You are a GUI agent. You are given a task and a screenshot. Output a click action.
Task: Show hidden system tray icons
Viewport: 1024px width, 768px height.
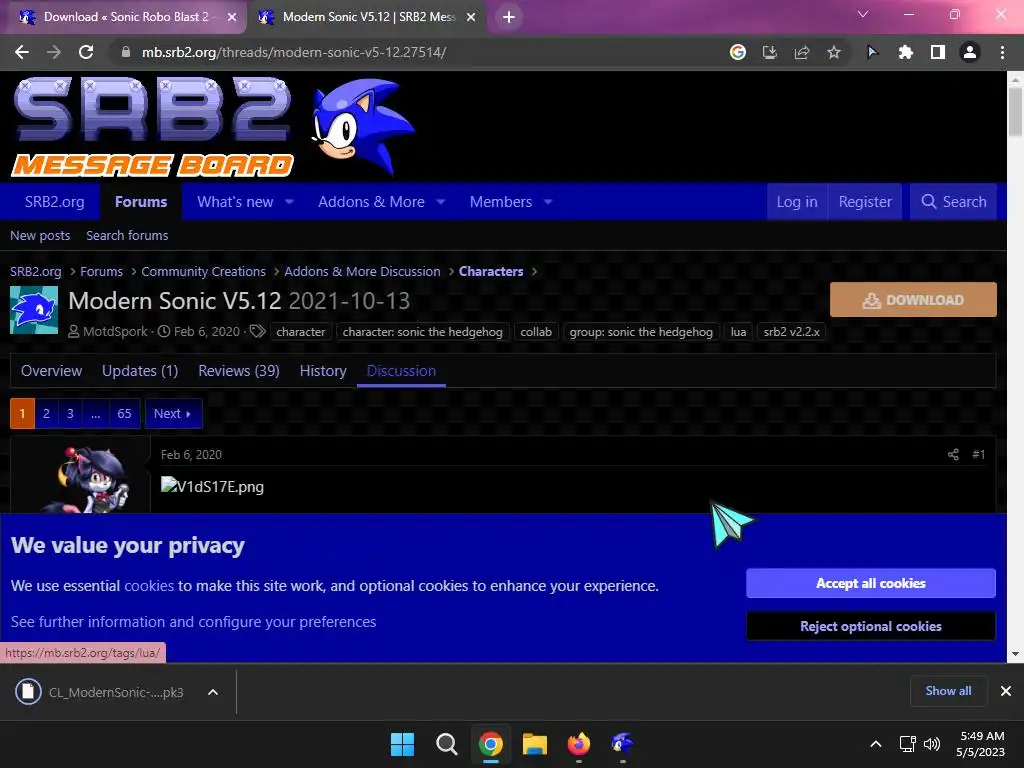[876, 744]
